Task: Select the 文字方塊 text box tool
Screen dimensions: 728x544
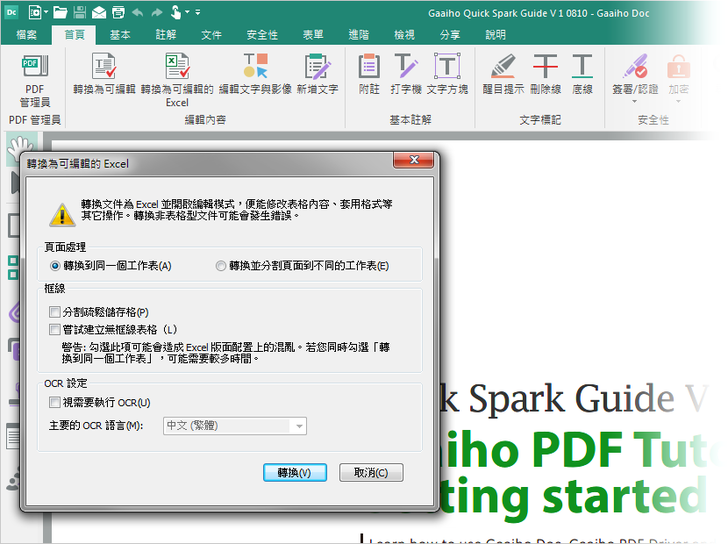Action: (x=447, y=74)
